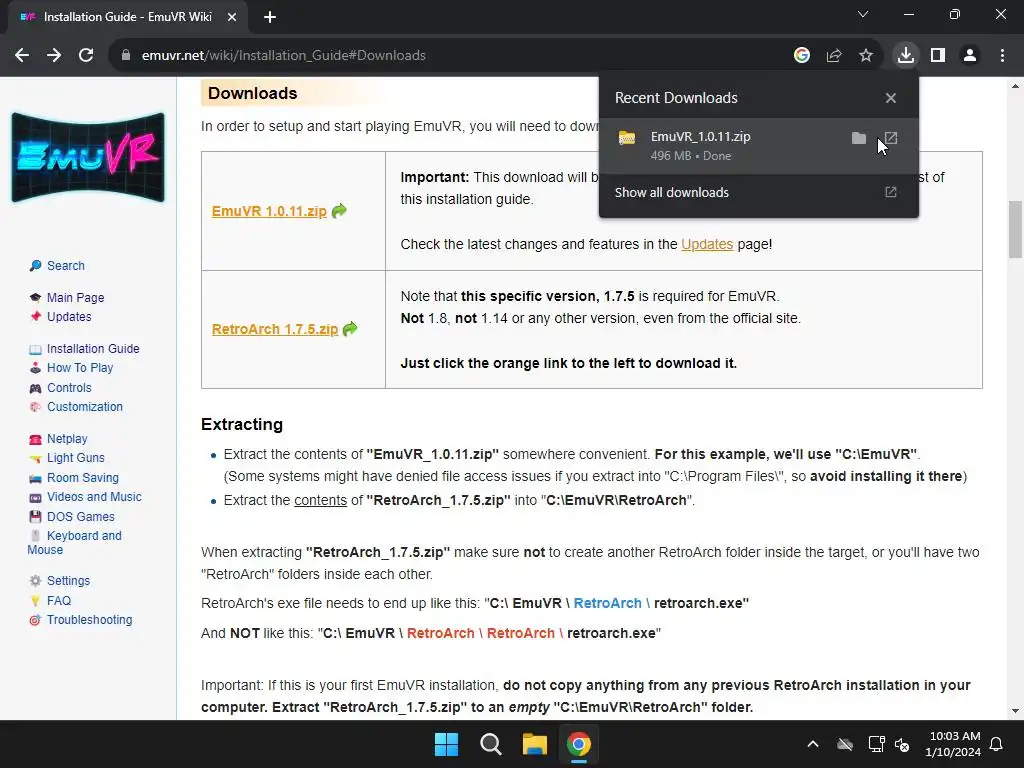Click the scrollbar down arrow
Viewport: 1024px width, 768px height.
tap(1015, 711)
